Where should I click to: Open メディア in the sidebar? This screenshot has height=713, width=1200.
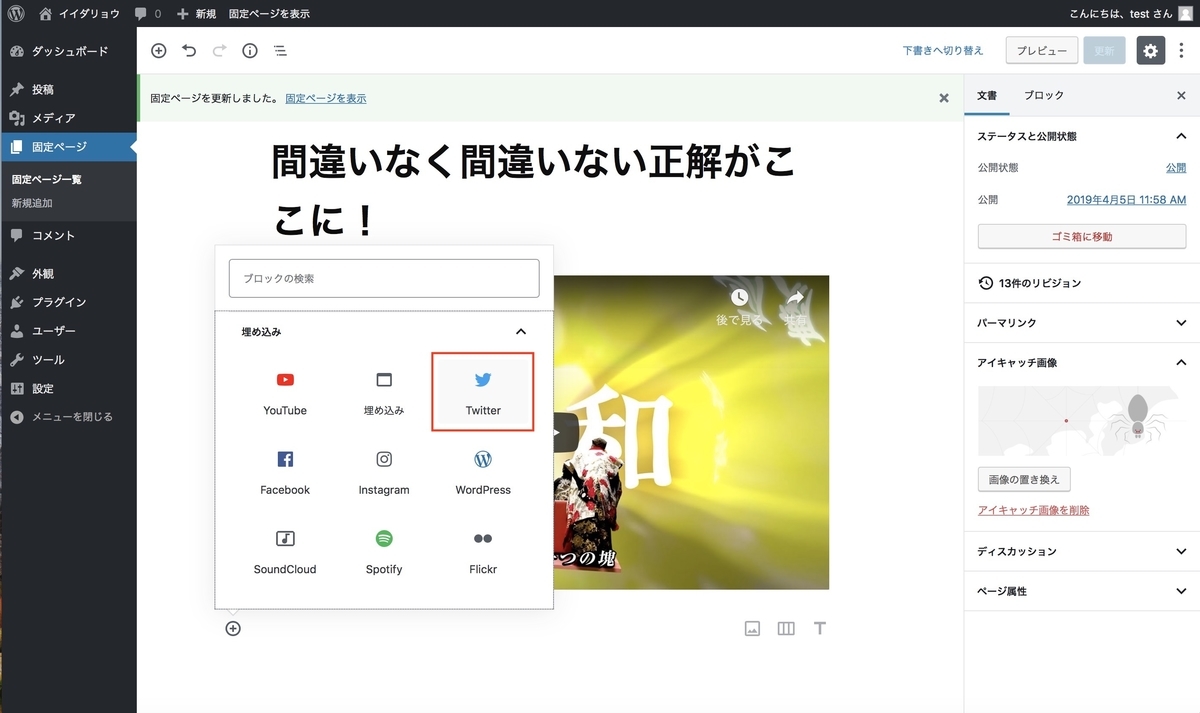(x=68, y=118)
